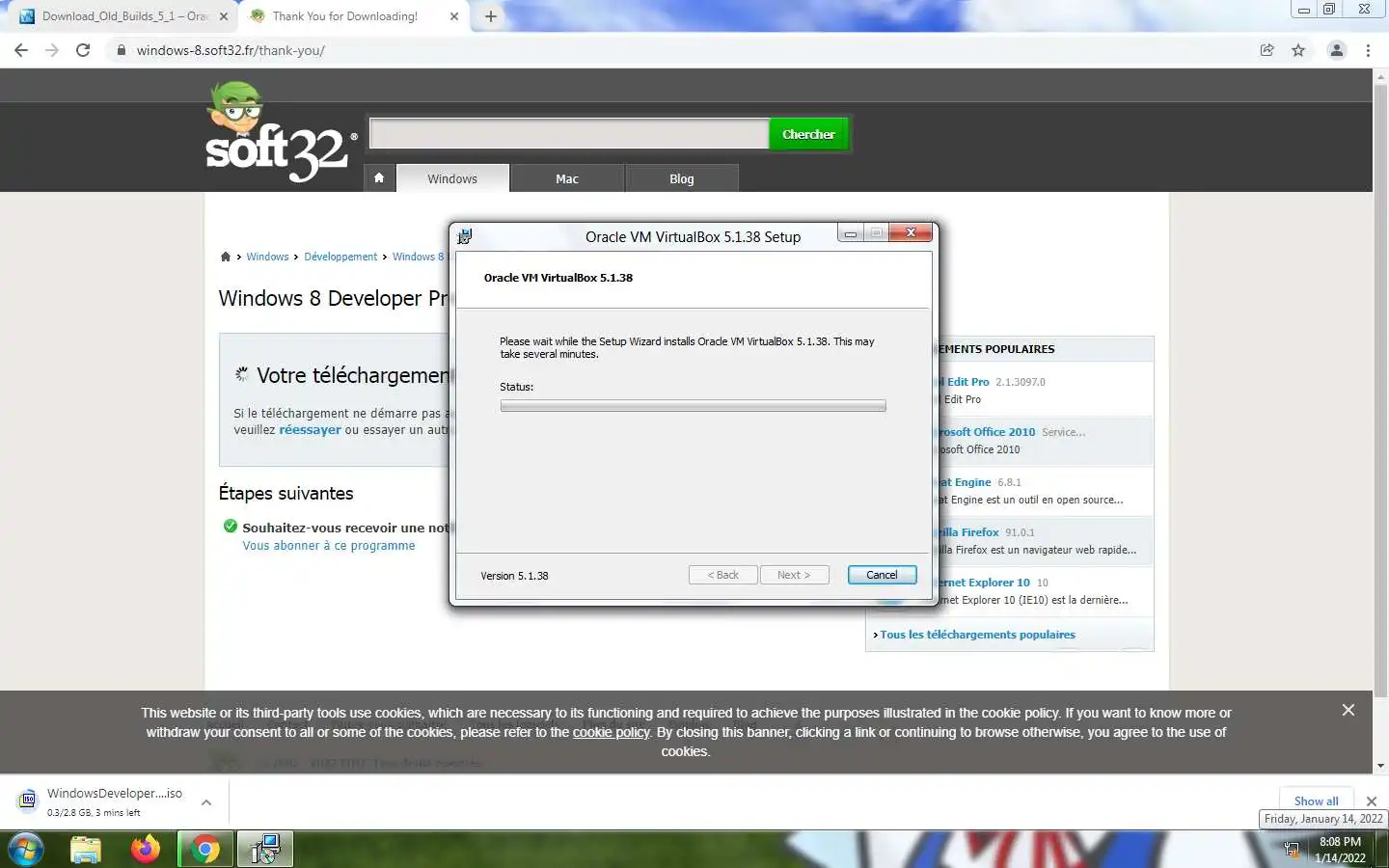Open the Mac navigation tab

(x=567, y=178)
